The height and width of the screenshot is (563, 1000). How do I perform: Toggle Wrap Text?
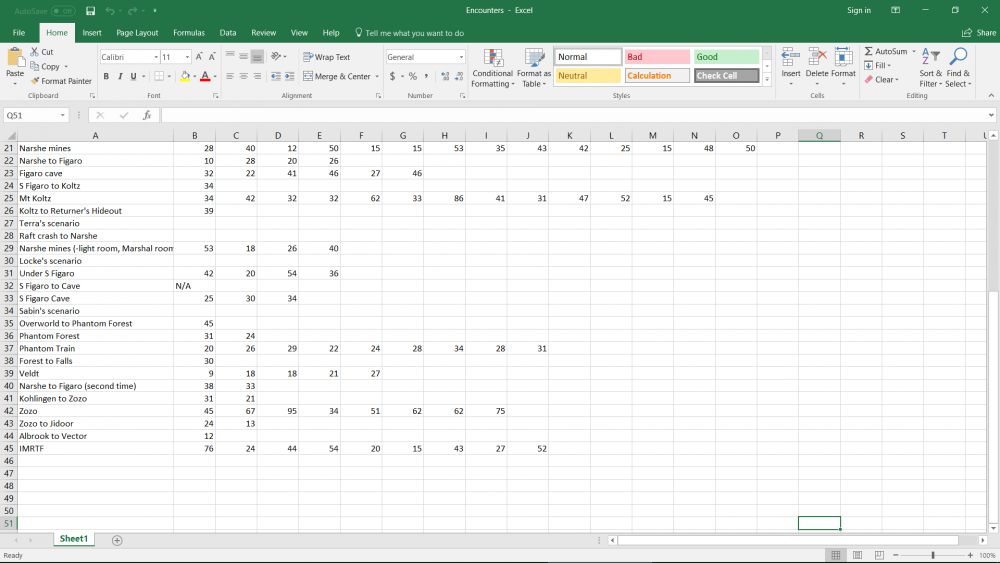[327, 57]
